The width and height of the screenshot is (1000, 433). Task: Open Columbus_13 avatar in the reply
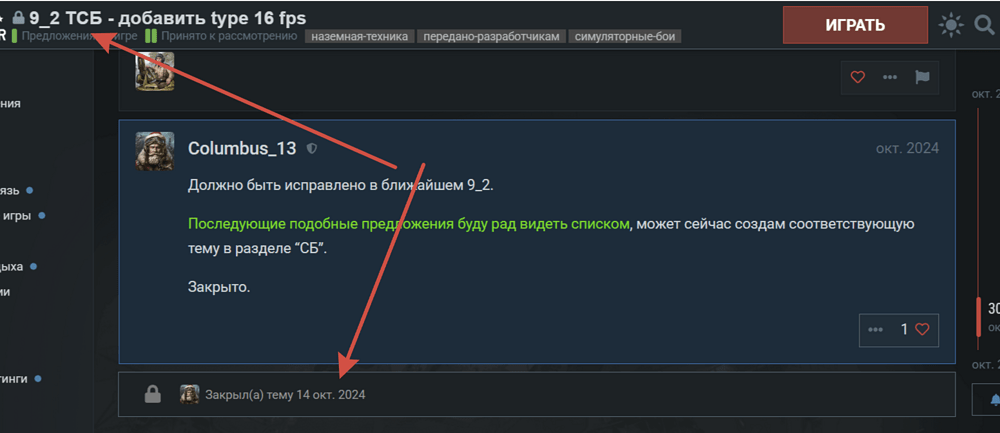[x=155, y=151]
